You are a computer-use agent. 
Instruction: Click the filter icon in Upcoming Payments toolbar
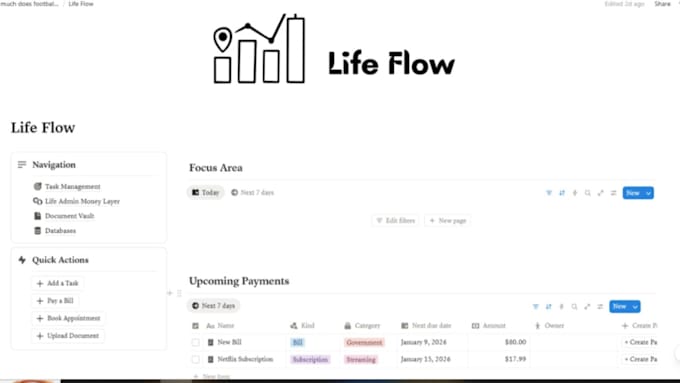[536, 307]
